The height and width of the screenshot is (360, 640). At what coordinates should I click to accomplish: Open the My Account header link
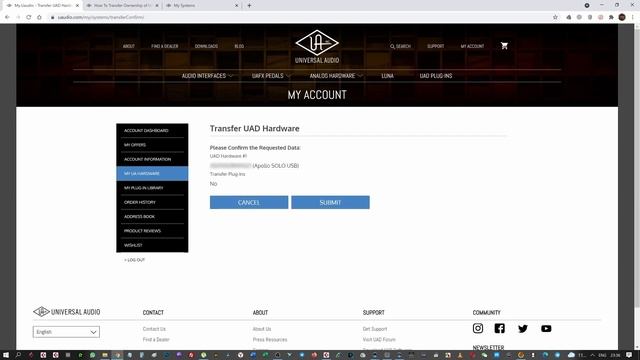472,46
